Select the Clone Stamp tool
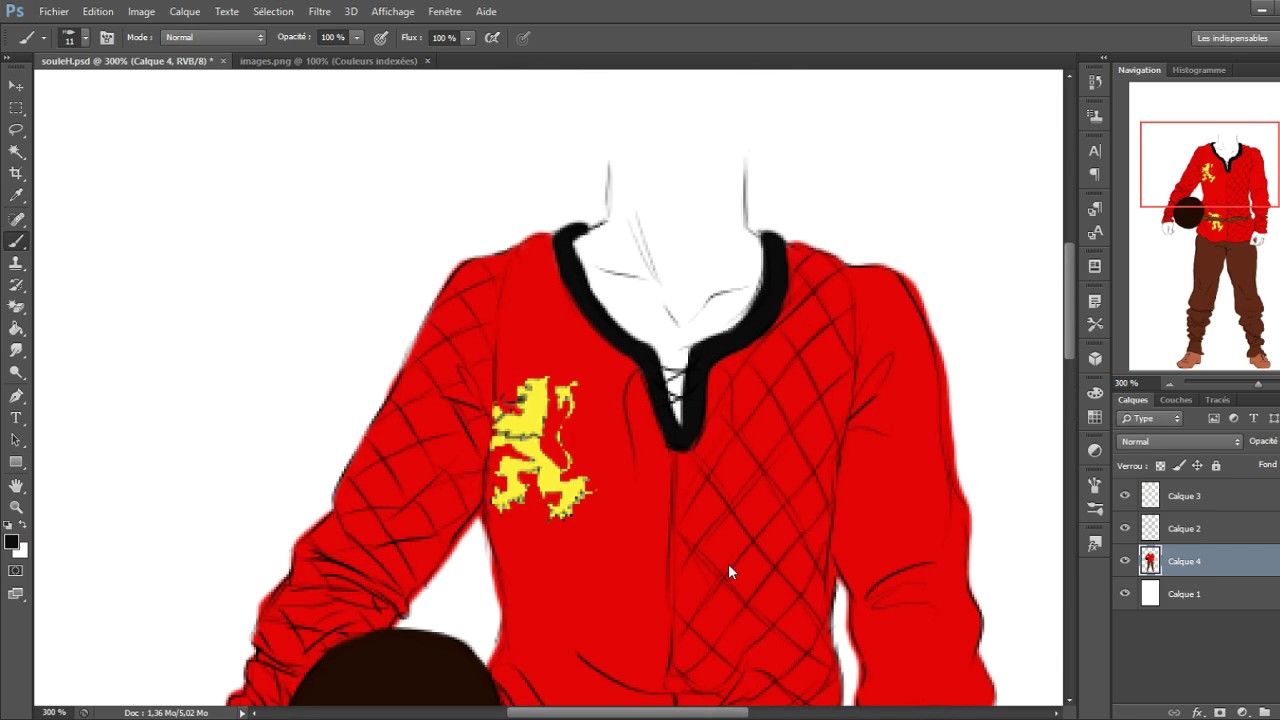The height and width of the screenshot is (720, 1280). click(16, 263)
